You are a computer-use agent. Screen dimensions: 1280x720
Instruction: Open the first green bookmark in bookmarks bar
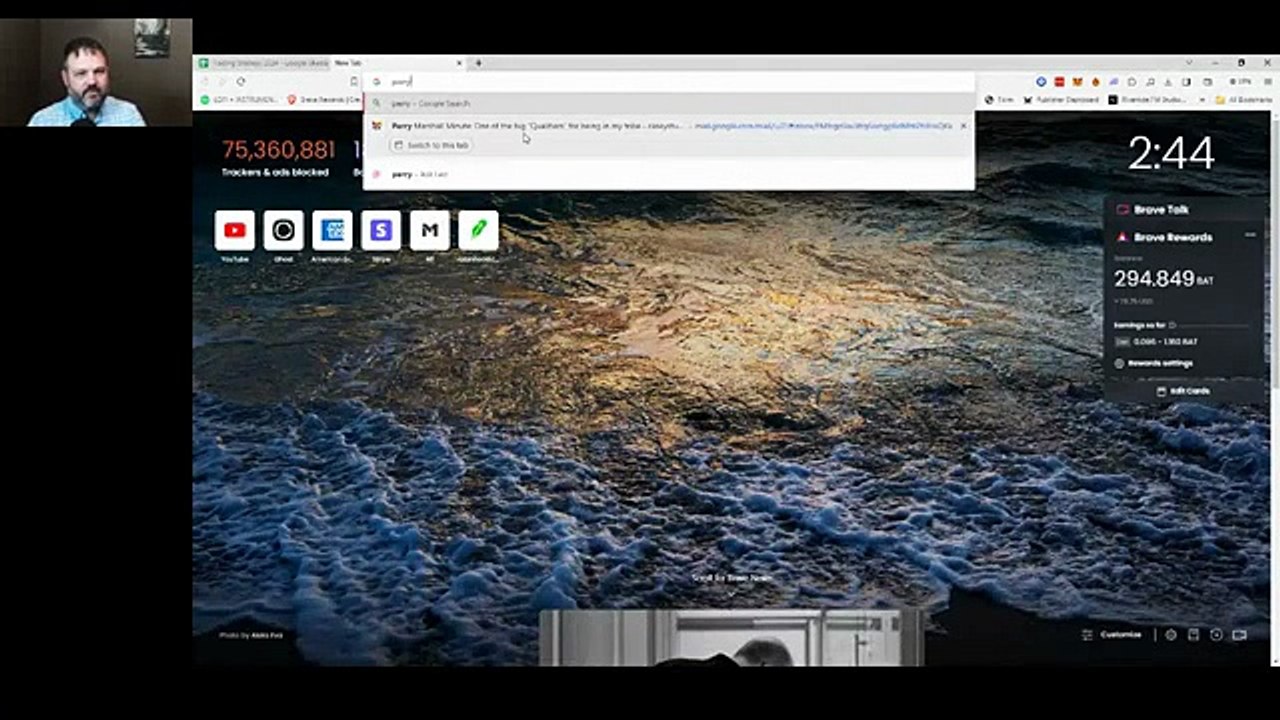[x=240, y=100]
